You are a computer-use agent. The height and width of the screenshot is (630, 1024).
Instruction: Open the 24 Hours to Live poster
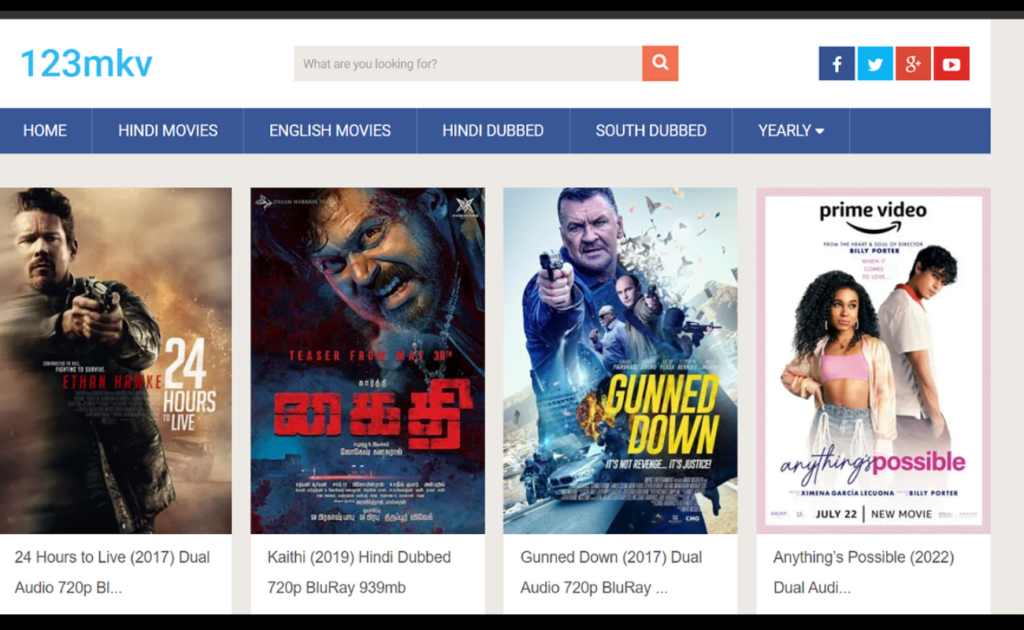coord(116,360)
